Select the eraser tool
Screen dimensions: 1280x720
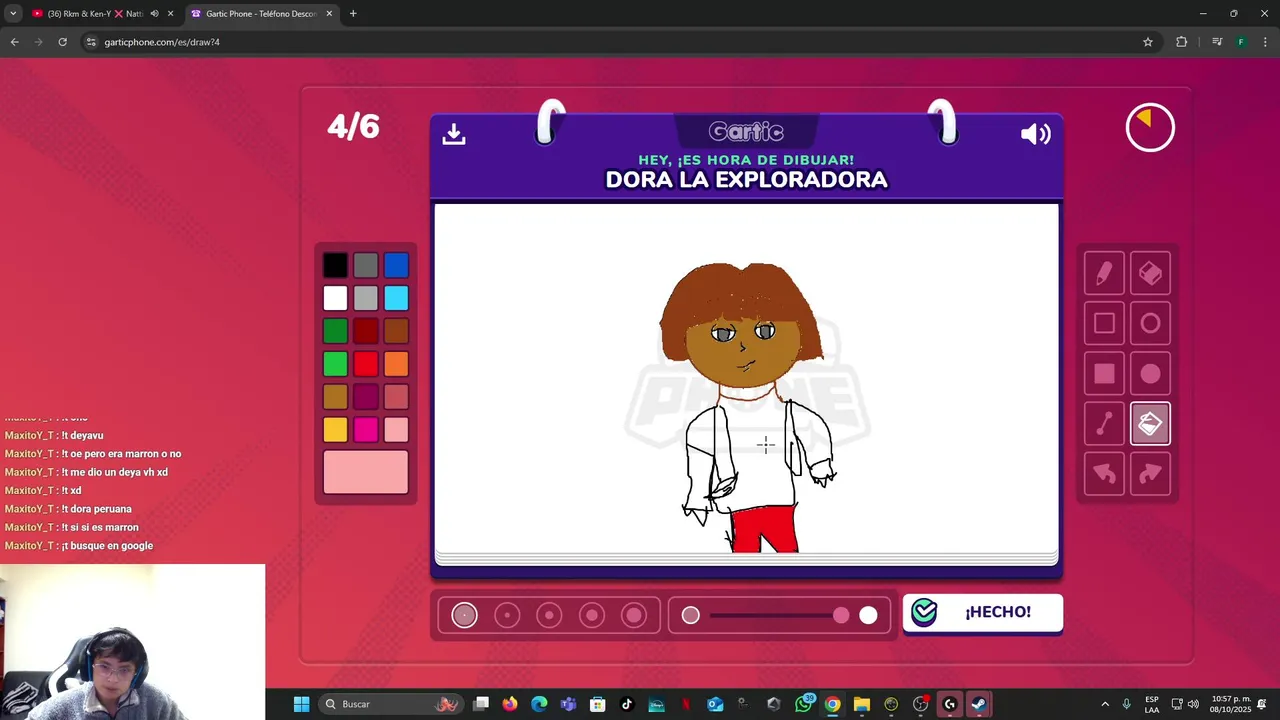[x=1150, y=274]
